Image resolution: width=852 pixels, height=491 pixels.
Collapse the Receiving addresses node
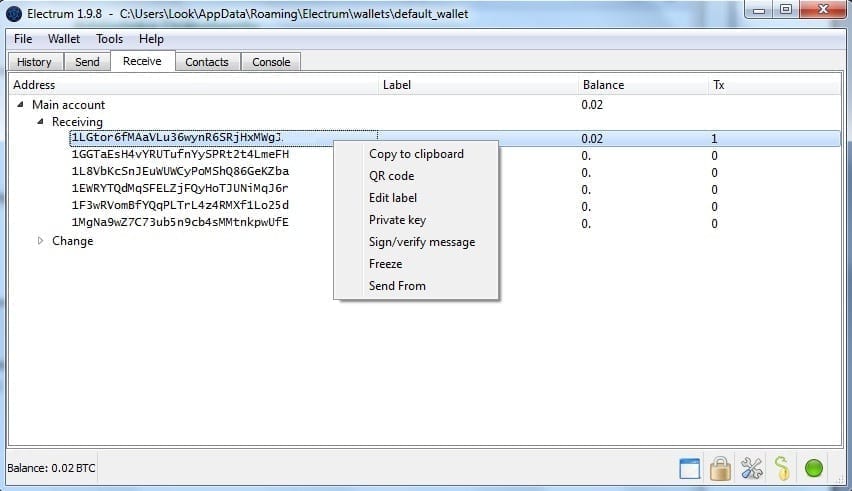pos(40,122)
